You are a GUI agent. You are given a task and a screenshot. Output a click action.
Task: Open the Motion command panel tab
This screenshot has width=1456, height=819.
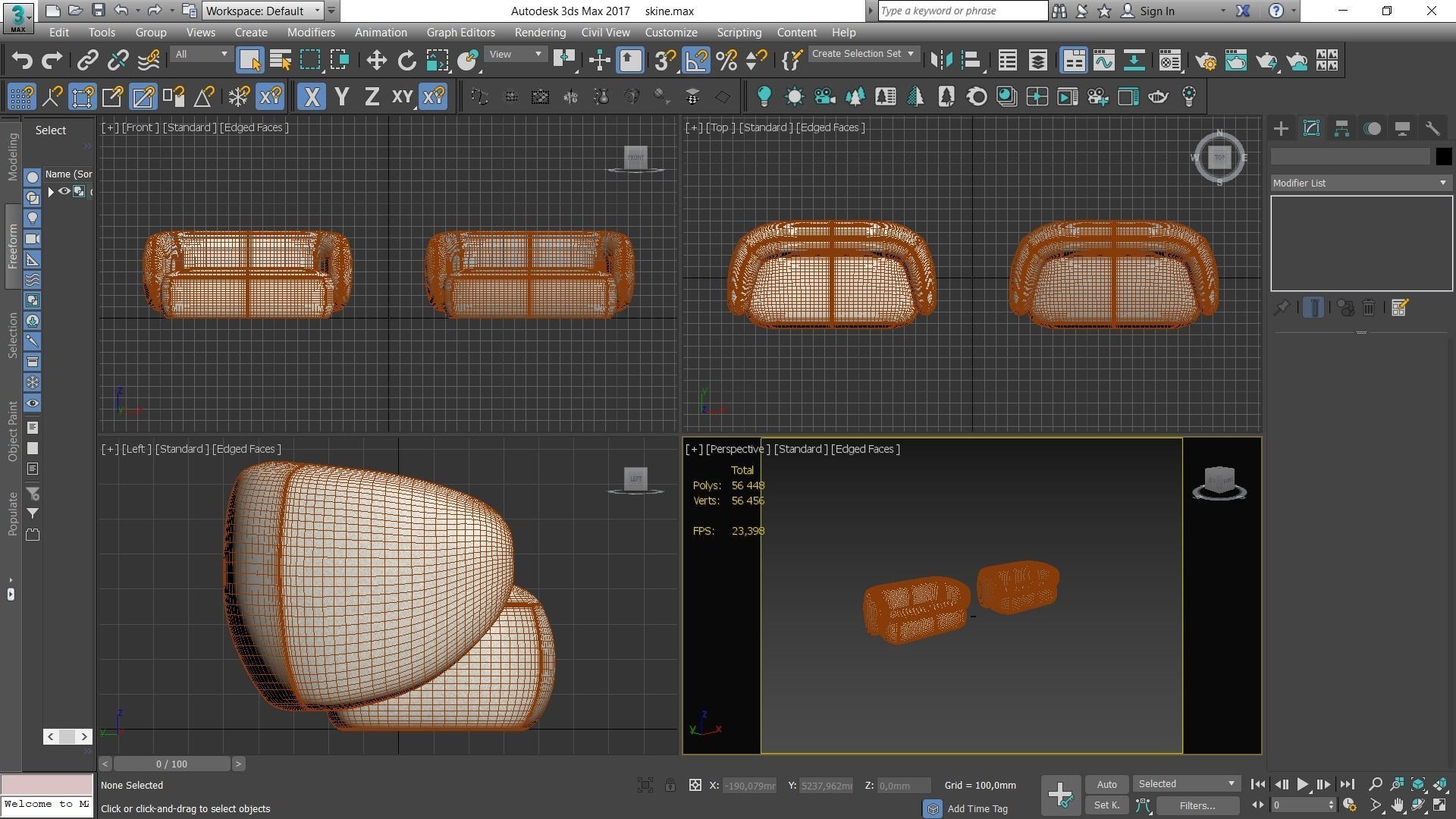pyautogui.click(x=1372, y=128)
